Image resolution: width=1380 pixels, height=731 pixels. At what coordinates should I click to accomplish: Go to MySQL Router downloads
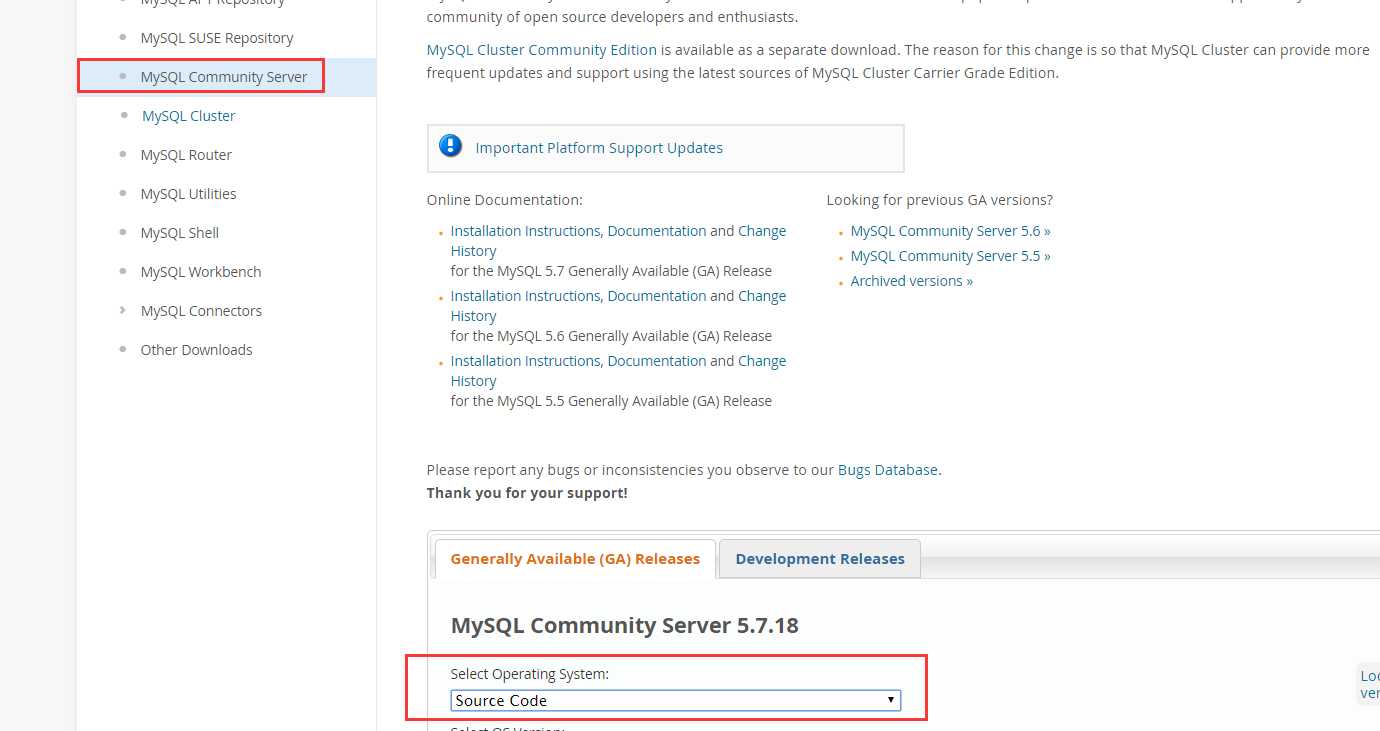click(186, 155)
